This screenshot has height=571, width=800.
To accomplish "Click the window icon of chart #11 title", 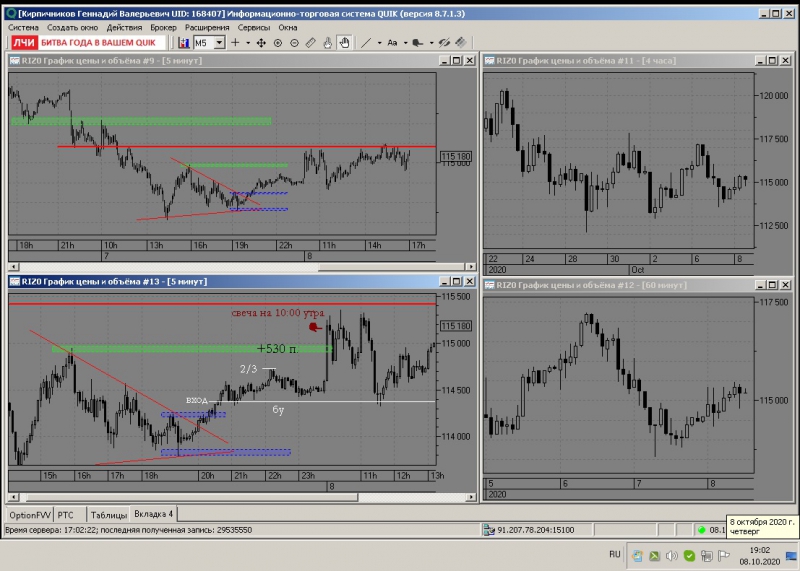I will 489,60.
